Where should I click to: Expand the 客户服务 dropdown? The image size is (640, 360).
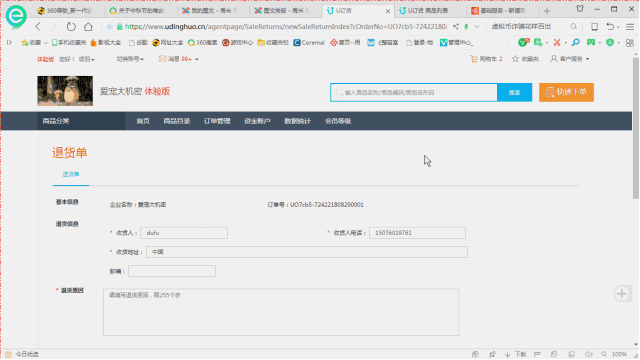[x=570, y=59]
